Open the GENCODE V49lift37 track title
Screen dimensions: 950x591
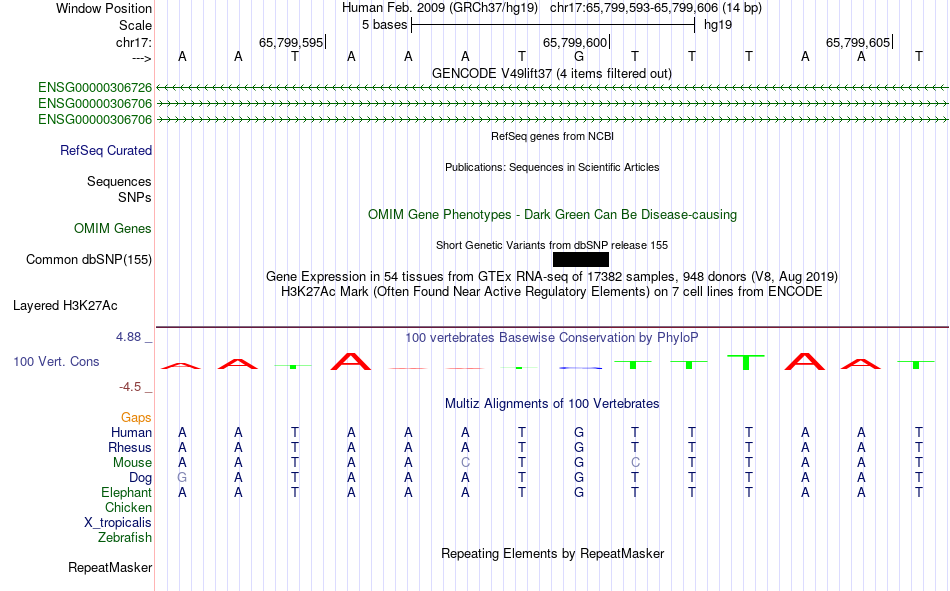tap(552, 73)
